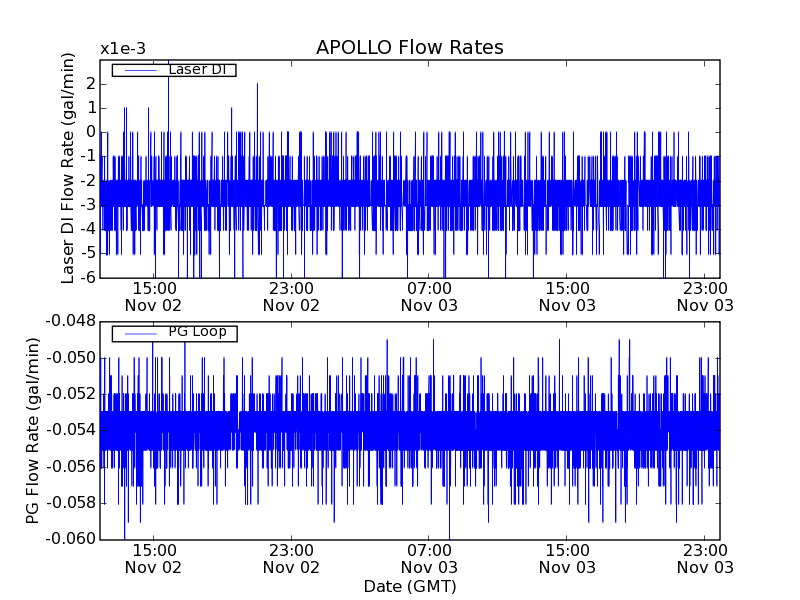Select the "Laser DI" legend text label
This screenshot has width=800, height=600.
[x=197, y=70]
